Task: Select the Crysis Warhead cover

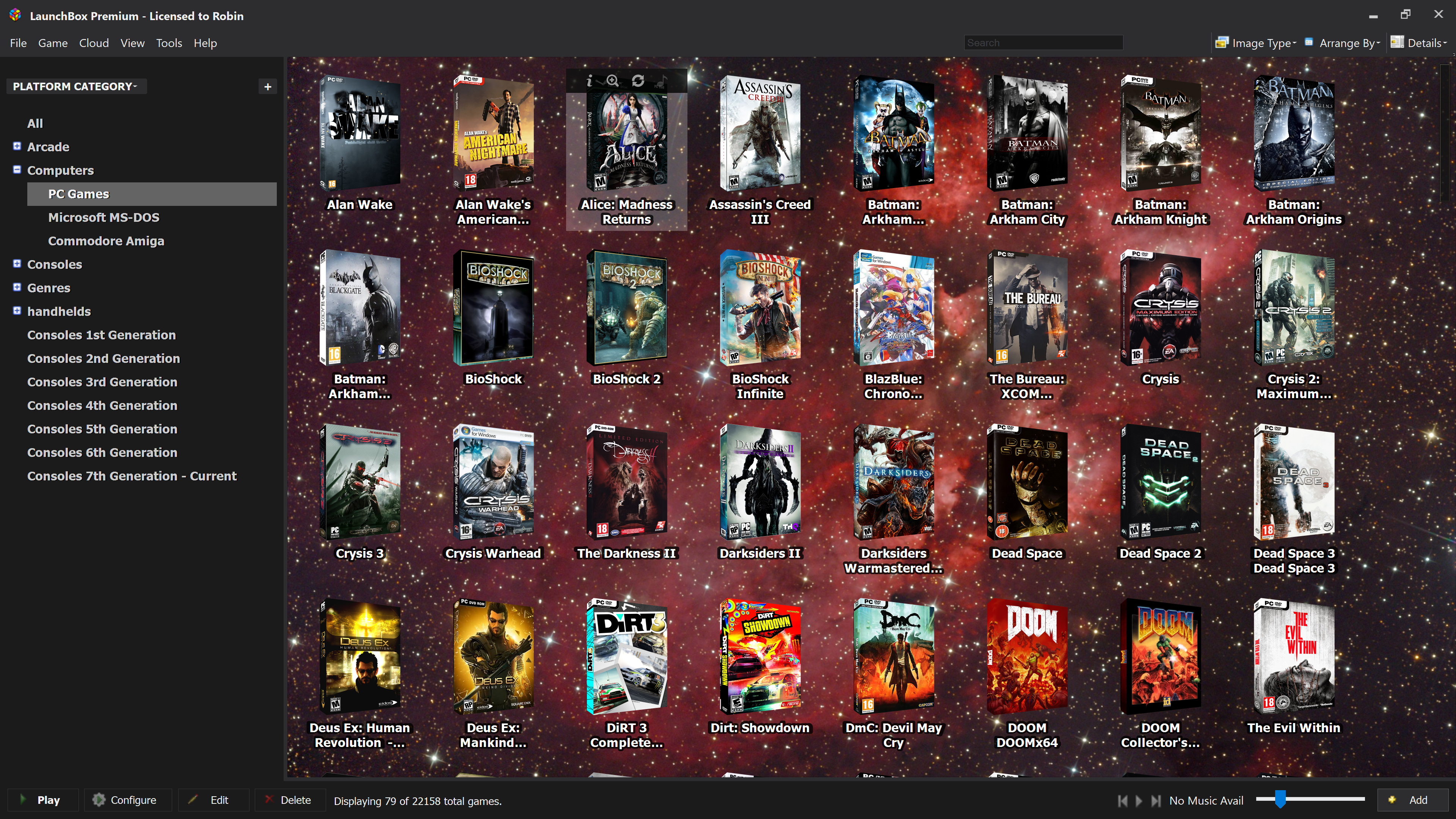Action: 493,483
